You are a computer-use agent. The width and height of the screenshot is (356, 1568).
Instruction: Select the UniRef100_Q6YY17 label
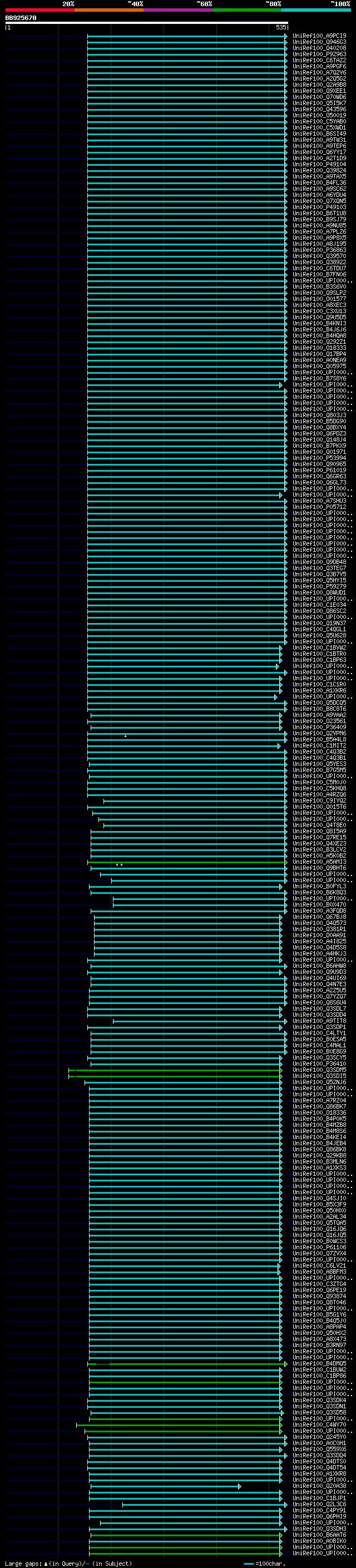[x=319, y=152]
